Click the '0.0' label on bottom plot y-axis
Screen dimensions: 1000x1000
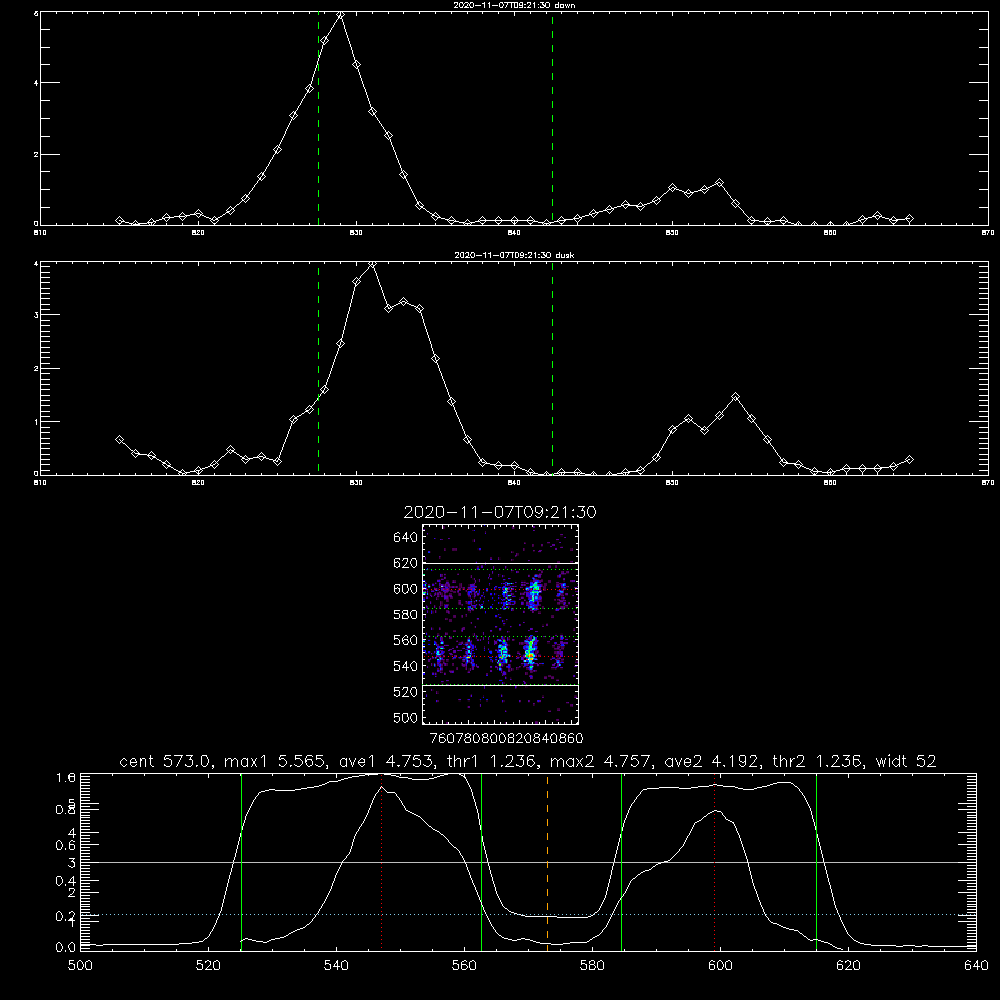[65, 947]
